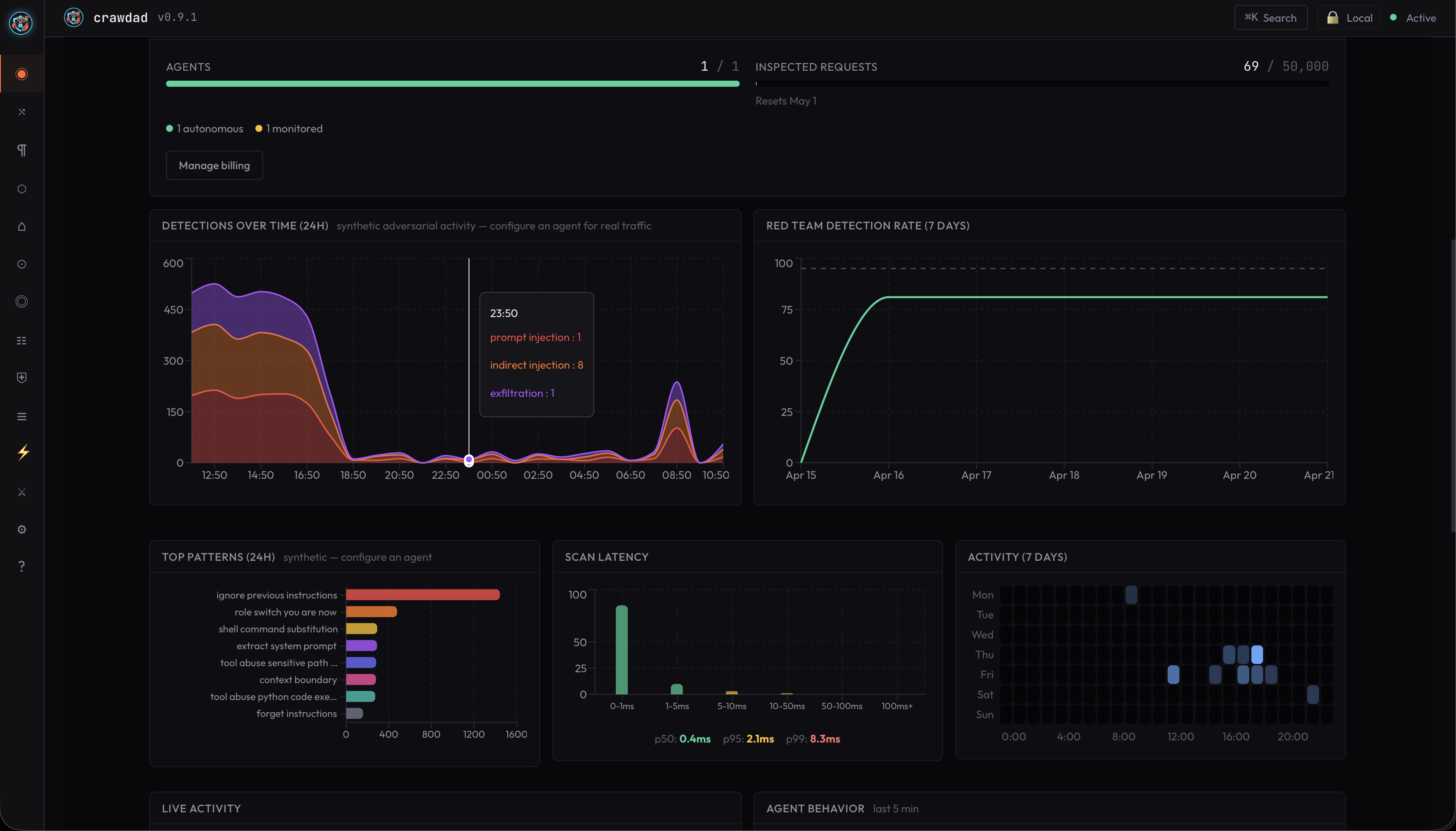The width and height of the screenshot is (1456, 831).
Task: Click the '1 autonomous' legend item
Action: click(x=205, y=128)
